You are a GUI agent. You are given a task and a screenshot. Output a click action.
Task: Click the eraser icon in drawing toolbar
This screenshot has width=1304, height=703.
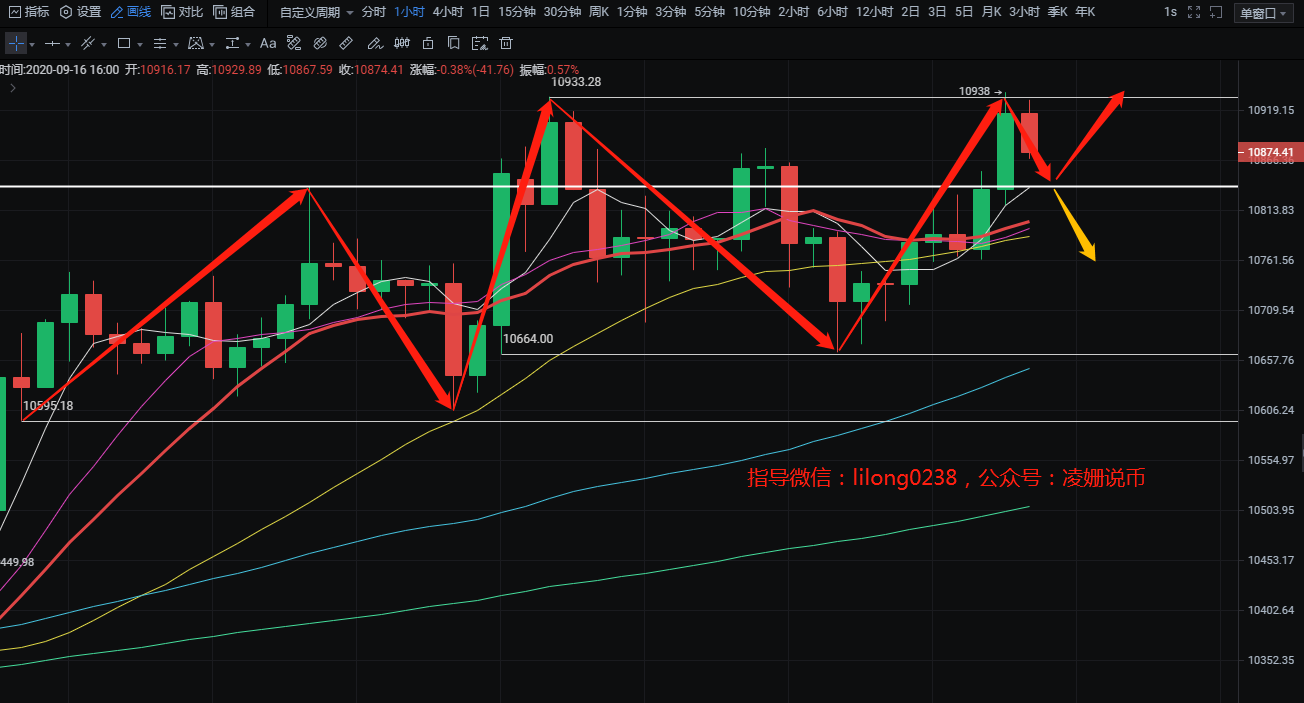tap(320, 44)
